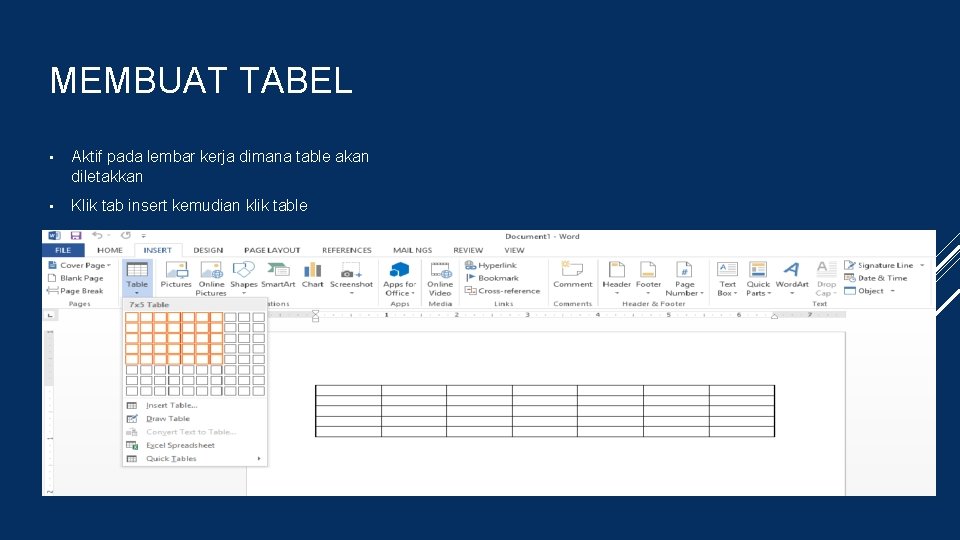Click the Online Pictures icon
The width and height of the screenshot is (960, 540).
(x=211, y=279)
